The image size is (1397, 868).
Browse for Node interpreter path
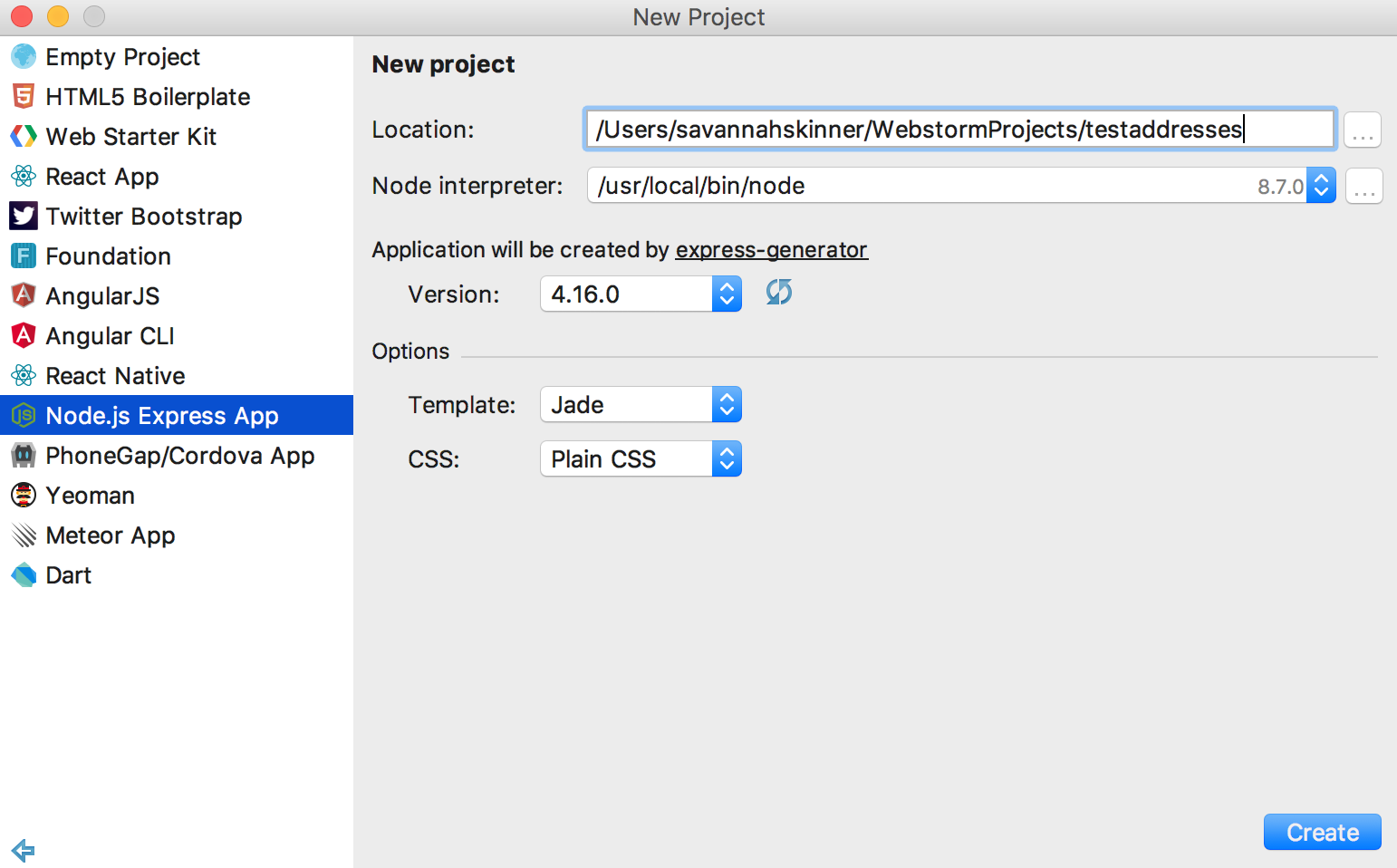pyautogui.click(x=1363, y=186)
